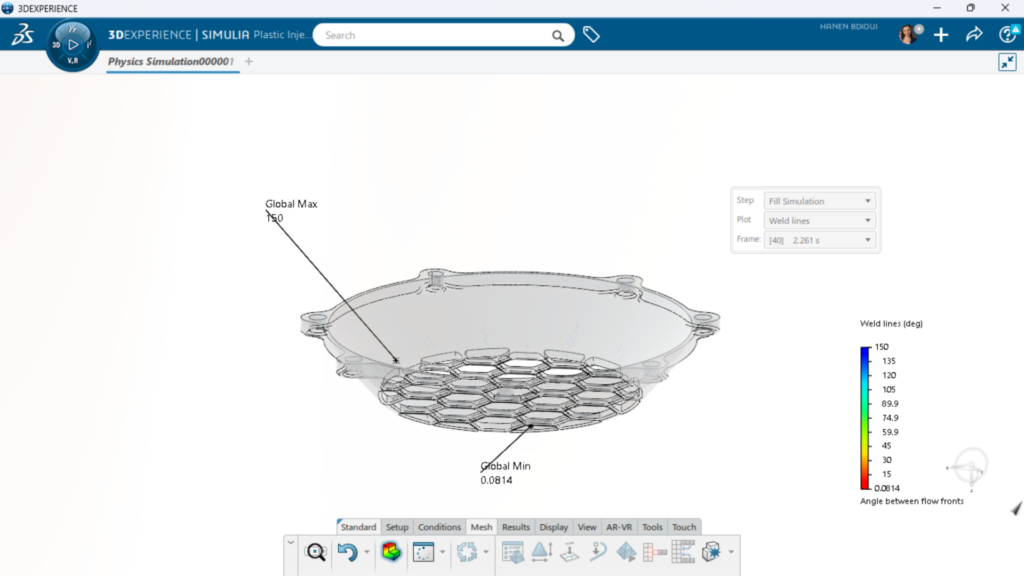1024x576 pixels.
Task: Click the search magnifier icon
Action: 558,35
